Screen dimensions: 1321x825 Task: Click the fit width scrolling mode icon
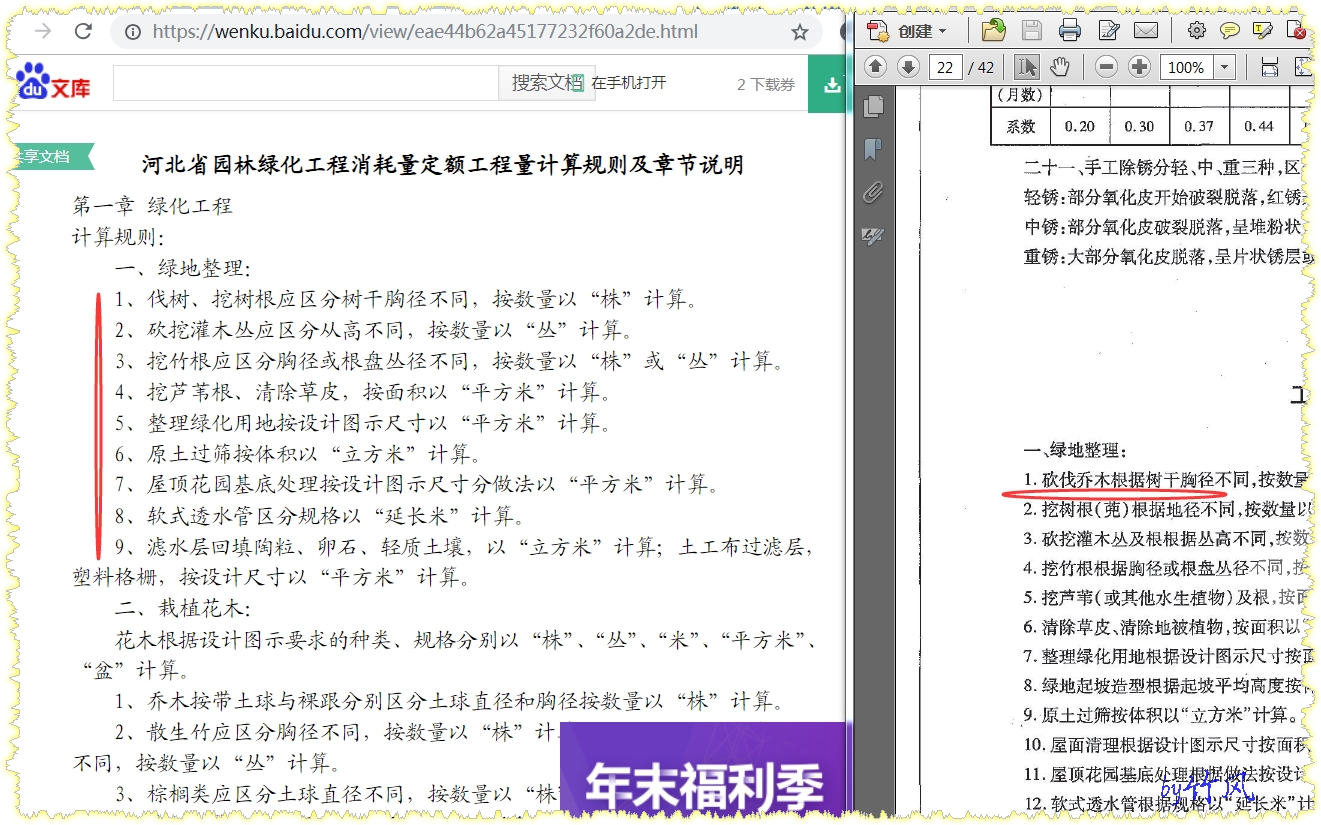(x=1270, y=67)
